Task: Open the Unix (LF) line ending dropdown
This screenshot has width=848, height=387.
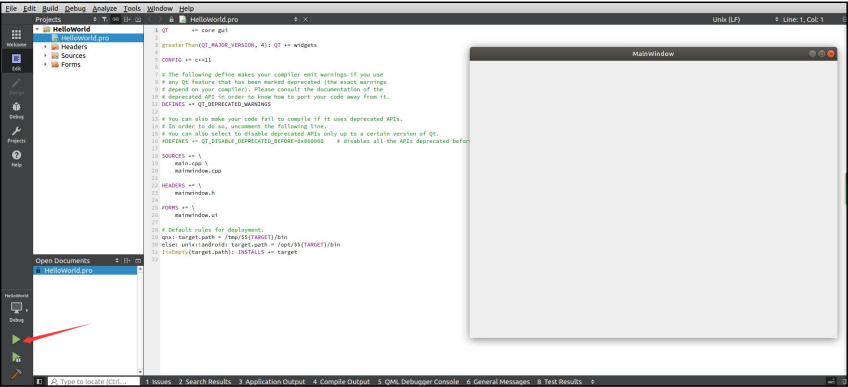Action: [777, 19]
